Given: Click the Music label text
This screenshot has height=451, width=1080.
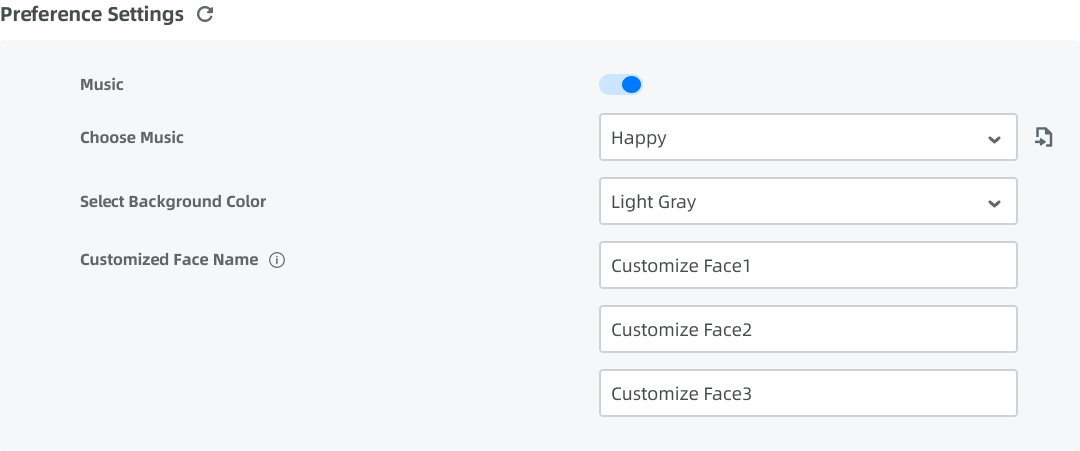Looking at the screenshot, I should pos(102,85).
